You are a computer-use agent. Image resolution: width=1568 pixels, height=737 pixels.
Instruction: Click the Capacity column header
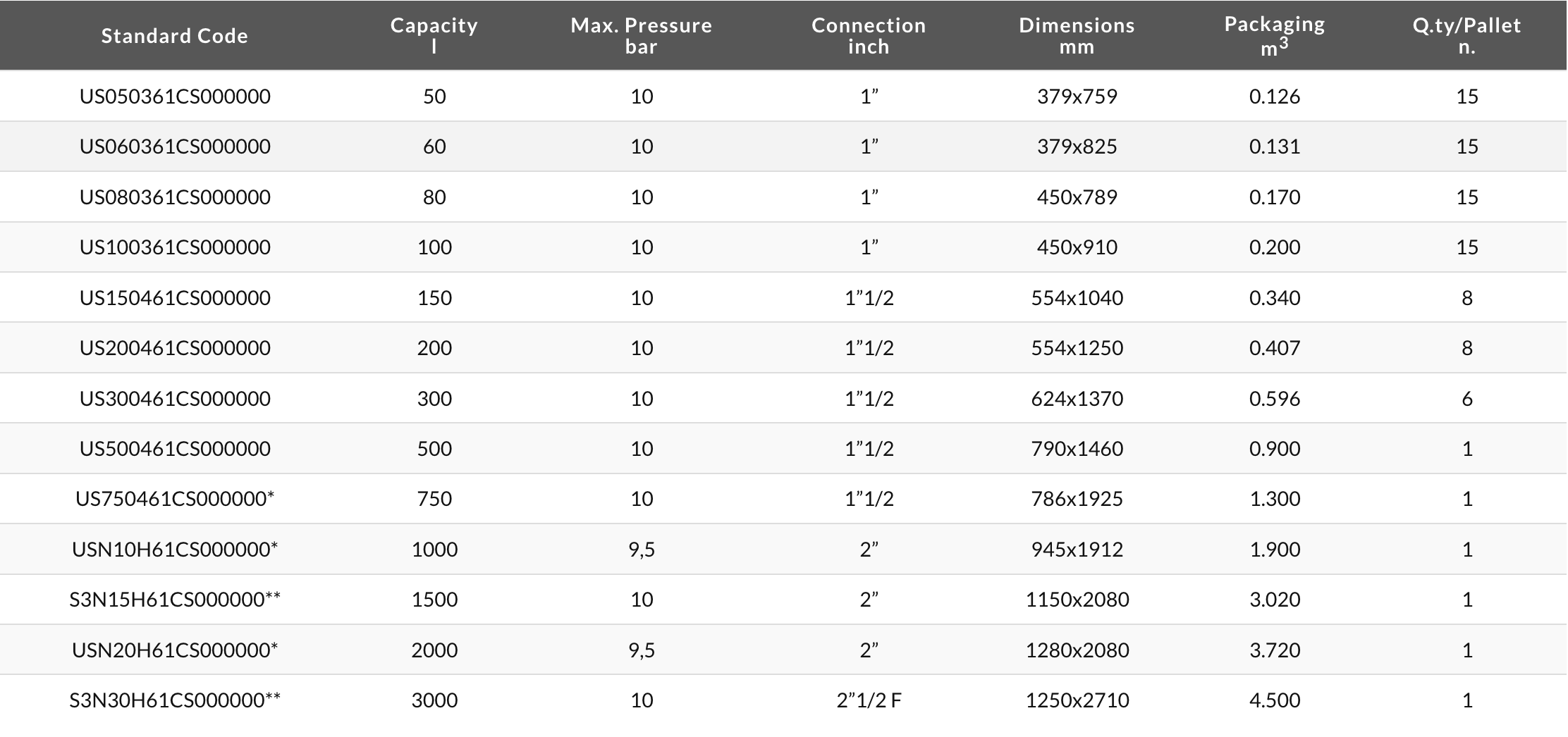coord(434,35)
